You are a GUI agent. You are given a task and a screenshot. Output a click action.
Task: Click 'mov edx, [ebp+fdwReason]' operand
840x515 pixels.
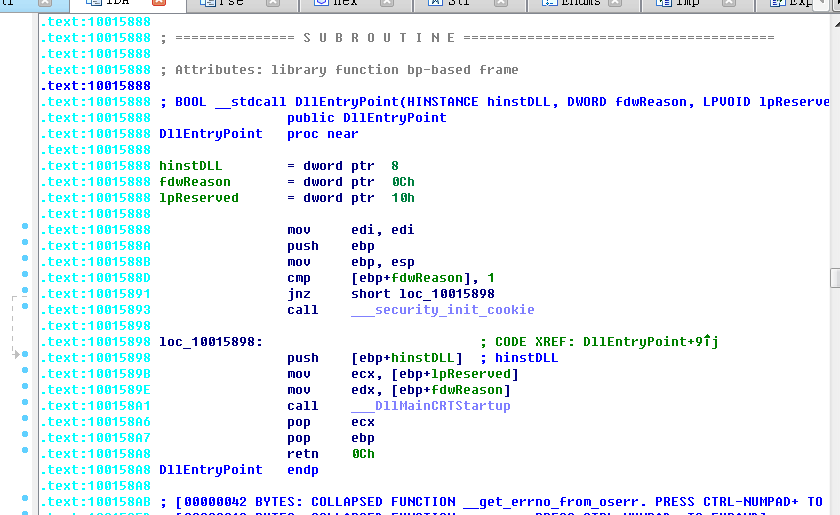click(x=431, y=390)
